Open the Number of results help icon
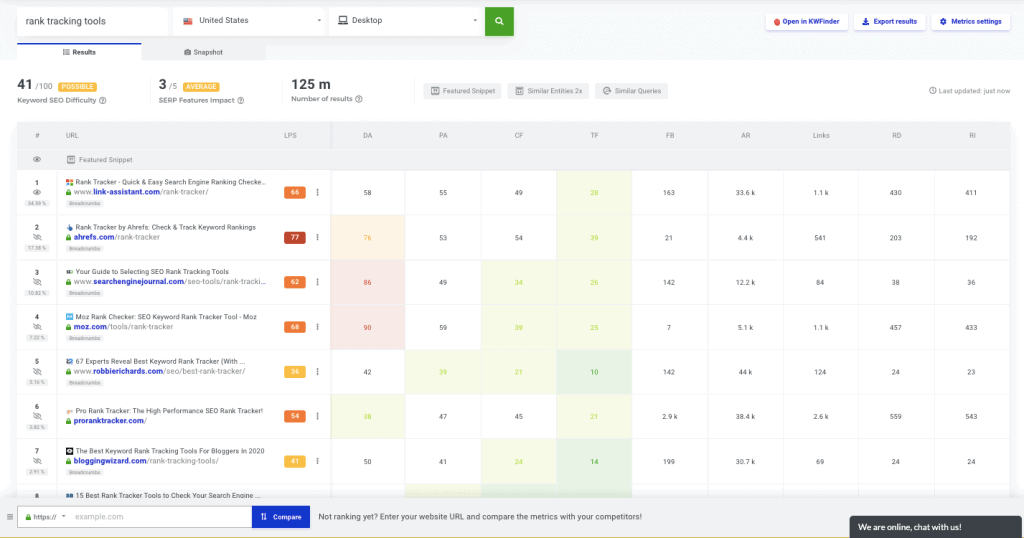The width and height of the screenshot is (1024, 538). 359,99
